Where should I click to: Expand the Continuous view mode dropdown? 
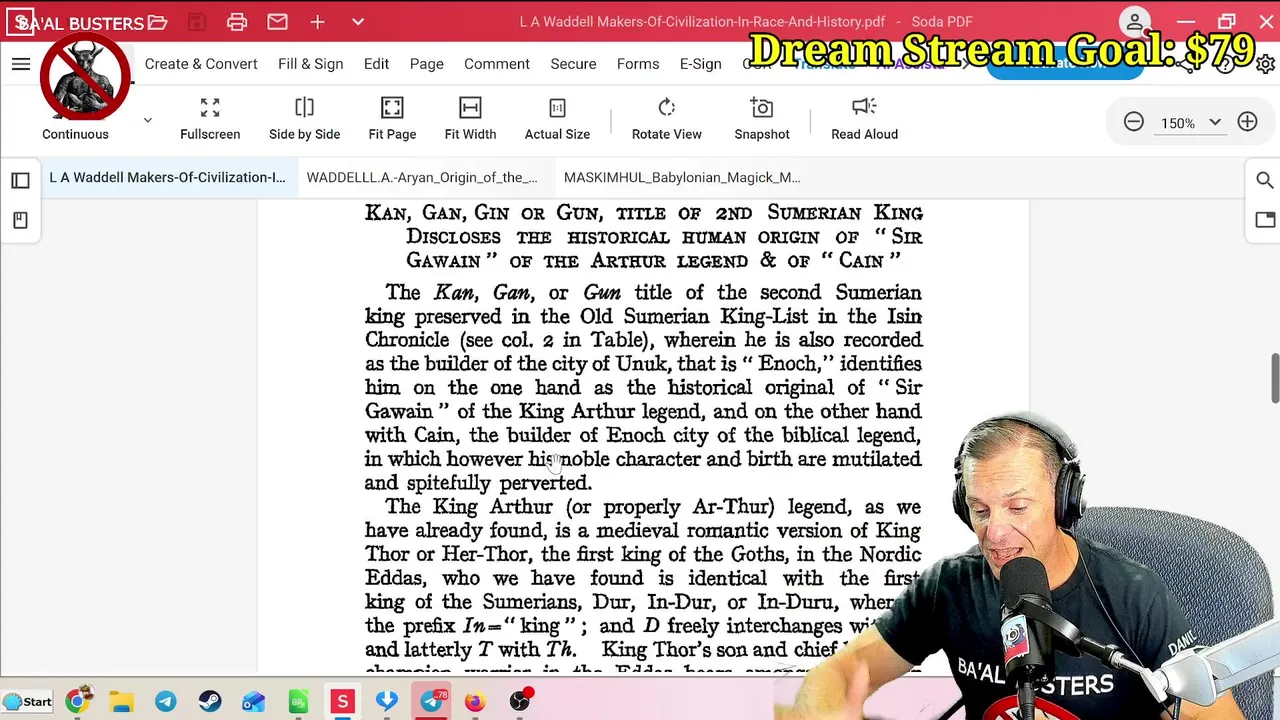tap(147, 120)
